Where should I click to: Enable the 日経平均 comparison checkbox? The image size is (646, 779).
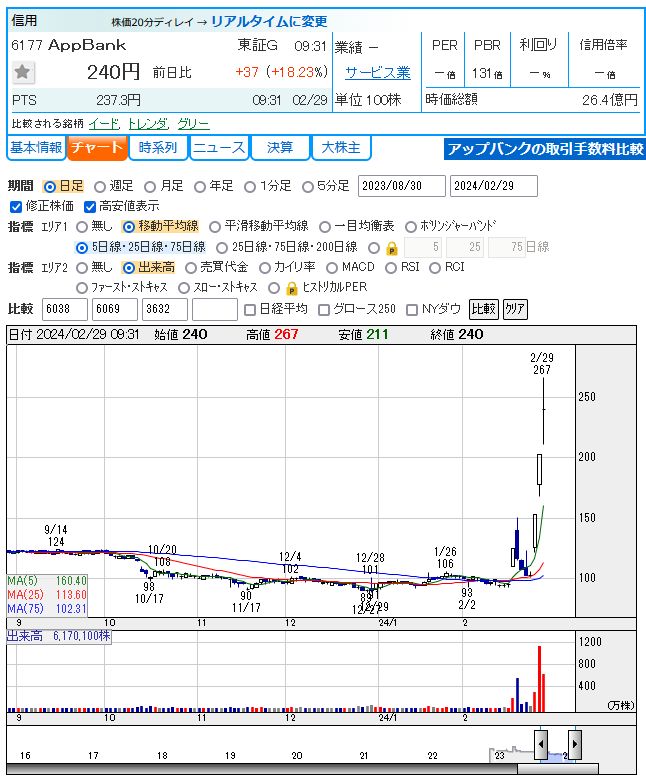coord(250,310)
